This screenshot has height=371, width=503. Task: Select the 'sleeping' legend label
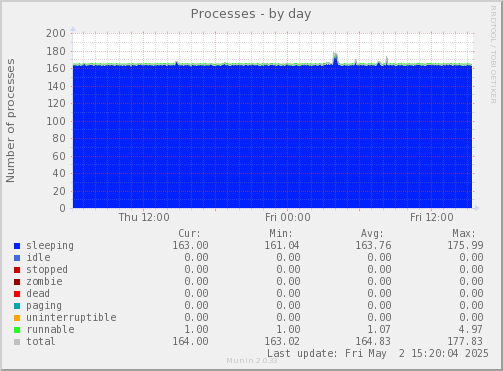point(50,246)
